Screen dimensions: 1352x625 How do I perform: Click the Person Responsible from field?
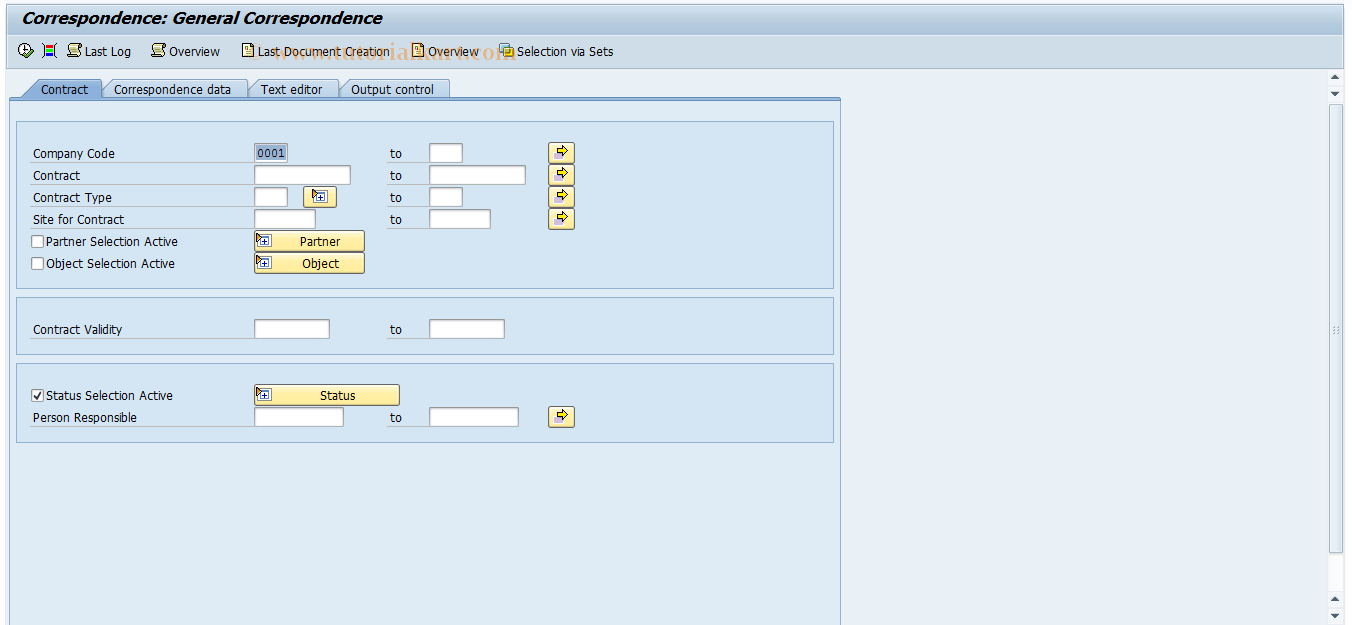(299, 417)
